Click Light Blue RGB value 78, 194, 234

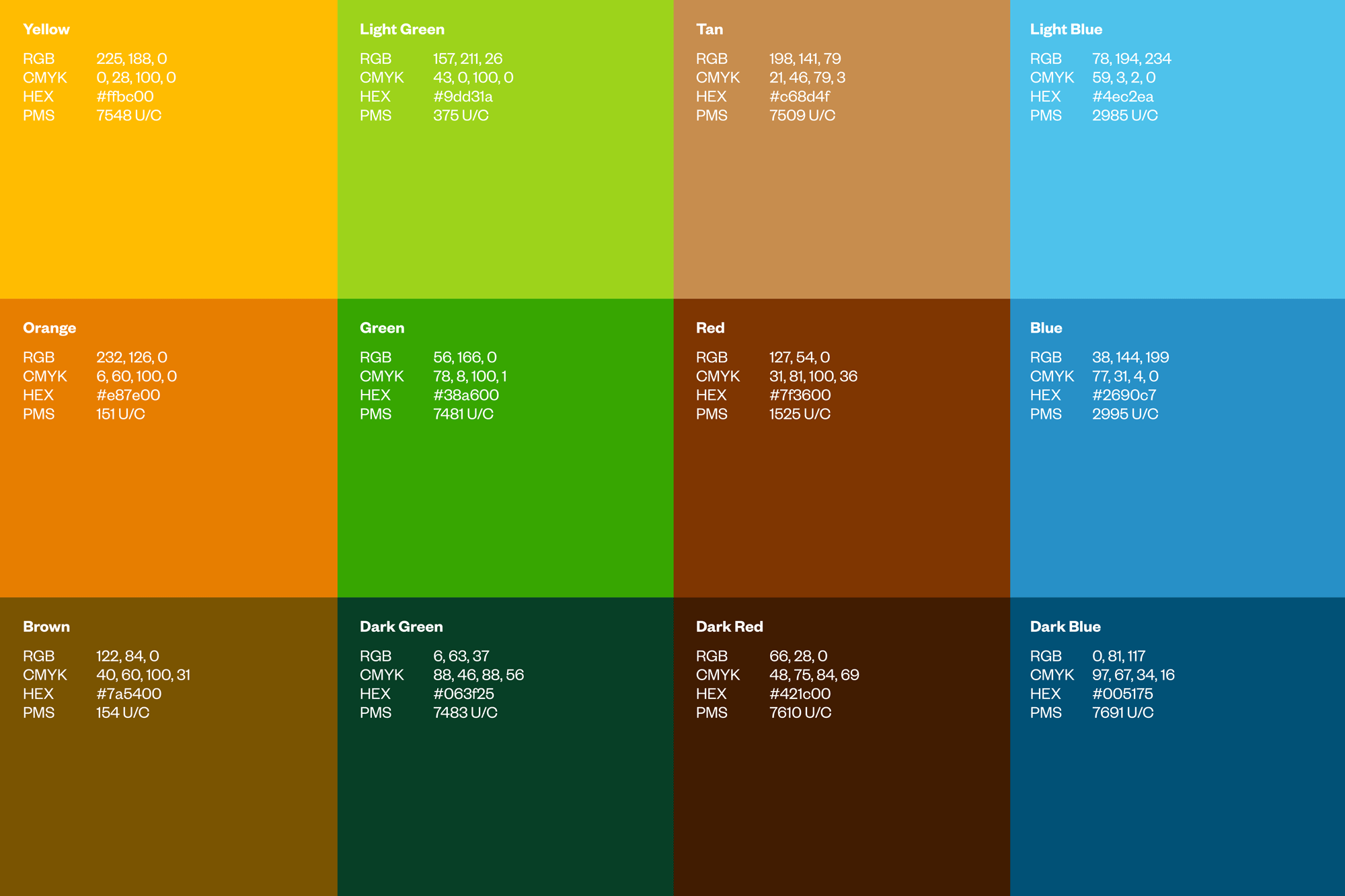pos(1131,59)
